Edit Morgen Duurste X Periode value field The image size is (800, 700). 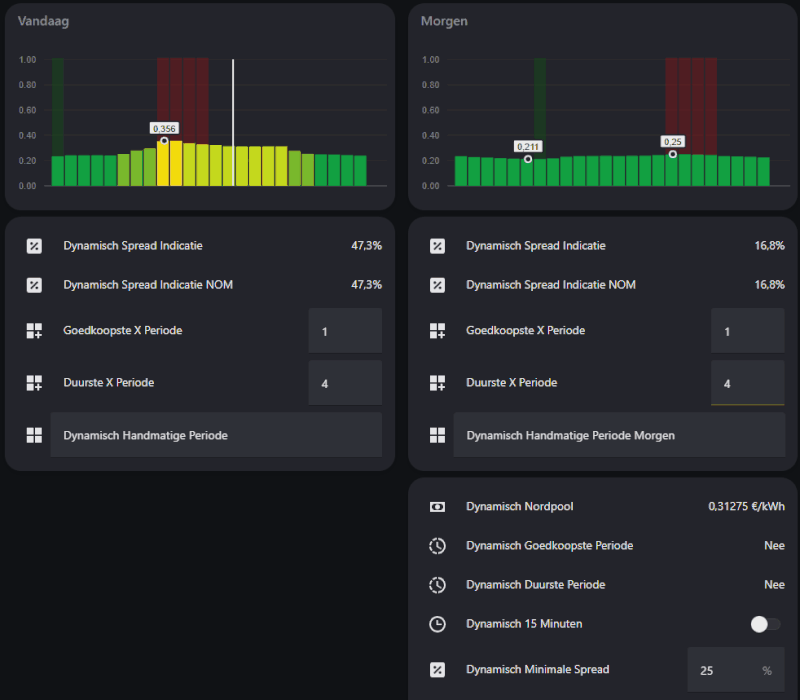coord(748,383)
